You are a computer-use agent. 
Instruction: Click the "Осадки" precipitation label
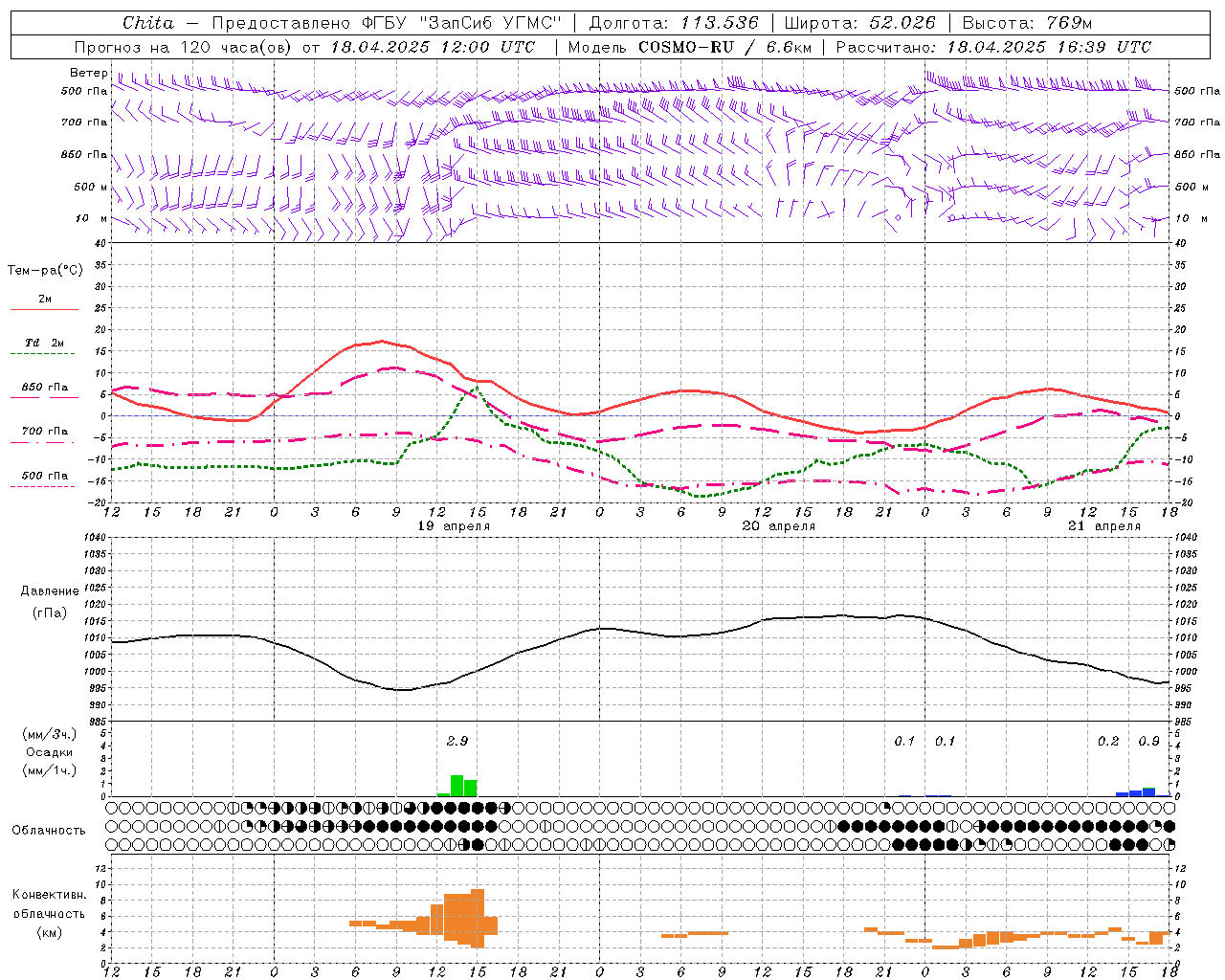(50, 752)
